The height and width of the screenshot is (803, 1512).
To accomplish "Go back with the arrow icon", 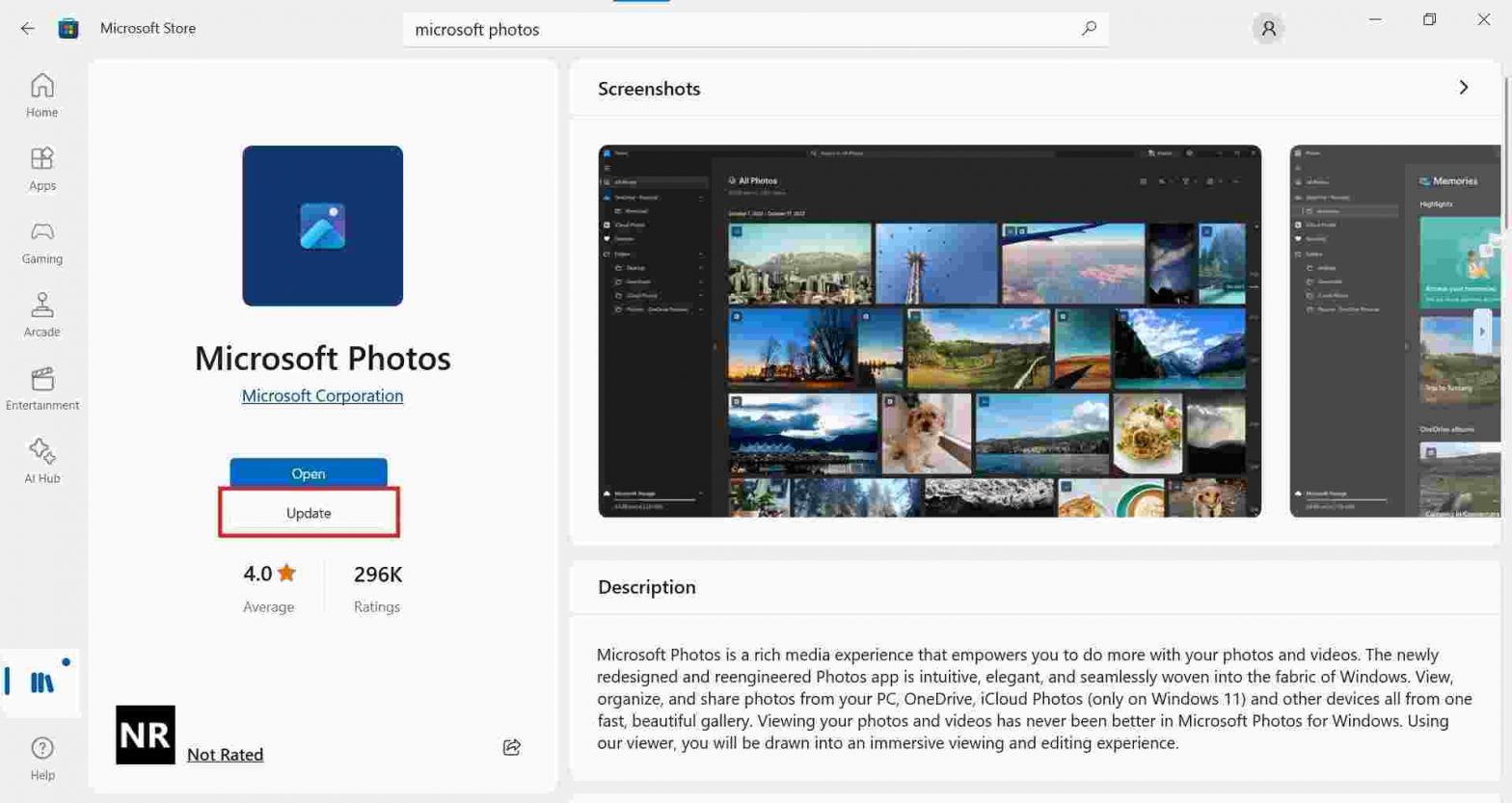I will click(x=27, y=29).
